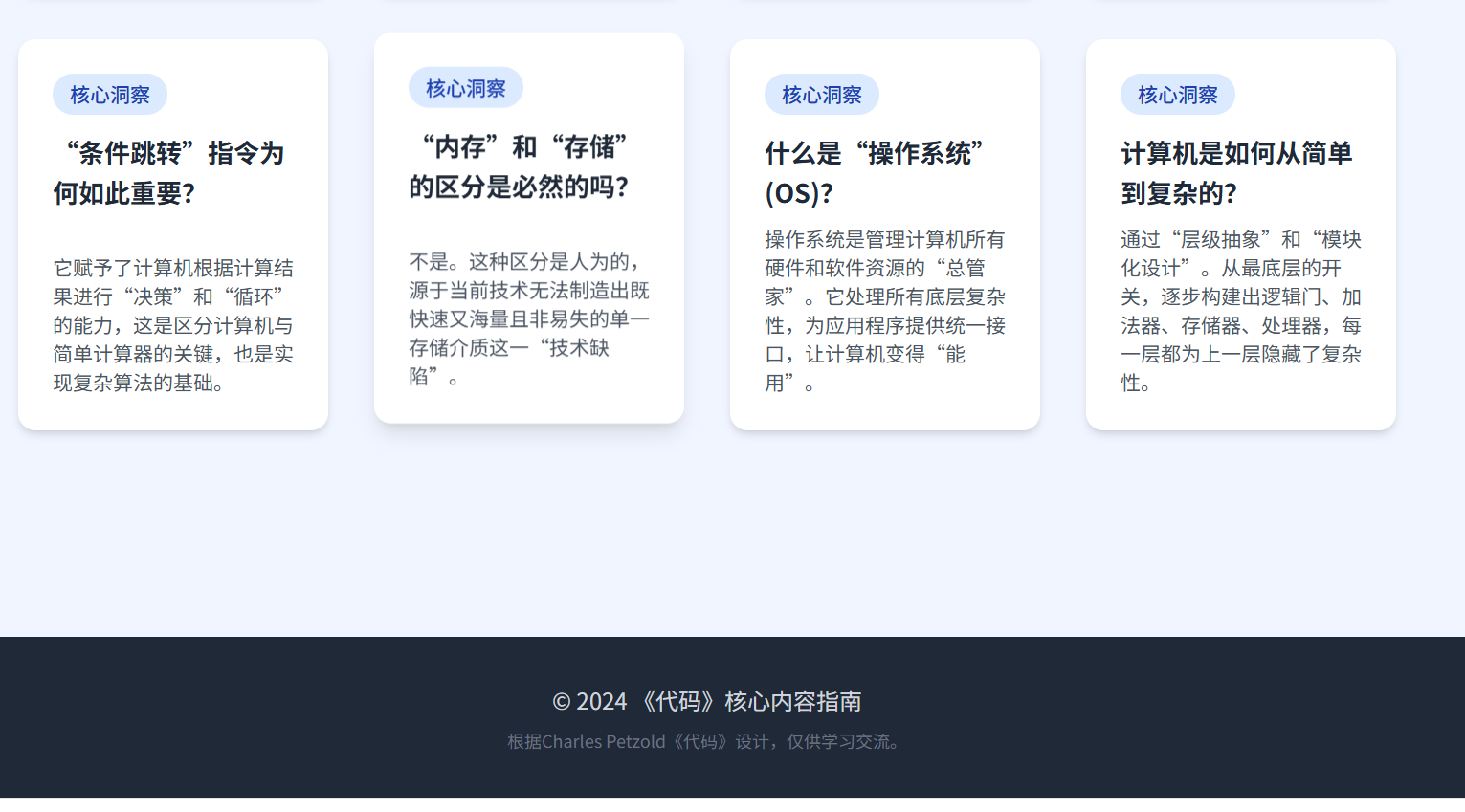Click the paragraph starting with 不是。这种区分是人为的
The height and width of the screenshot is (812, 1465).
pos(528,318)
